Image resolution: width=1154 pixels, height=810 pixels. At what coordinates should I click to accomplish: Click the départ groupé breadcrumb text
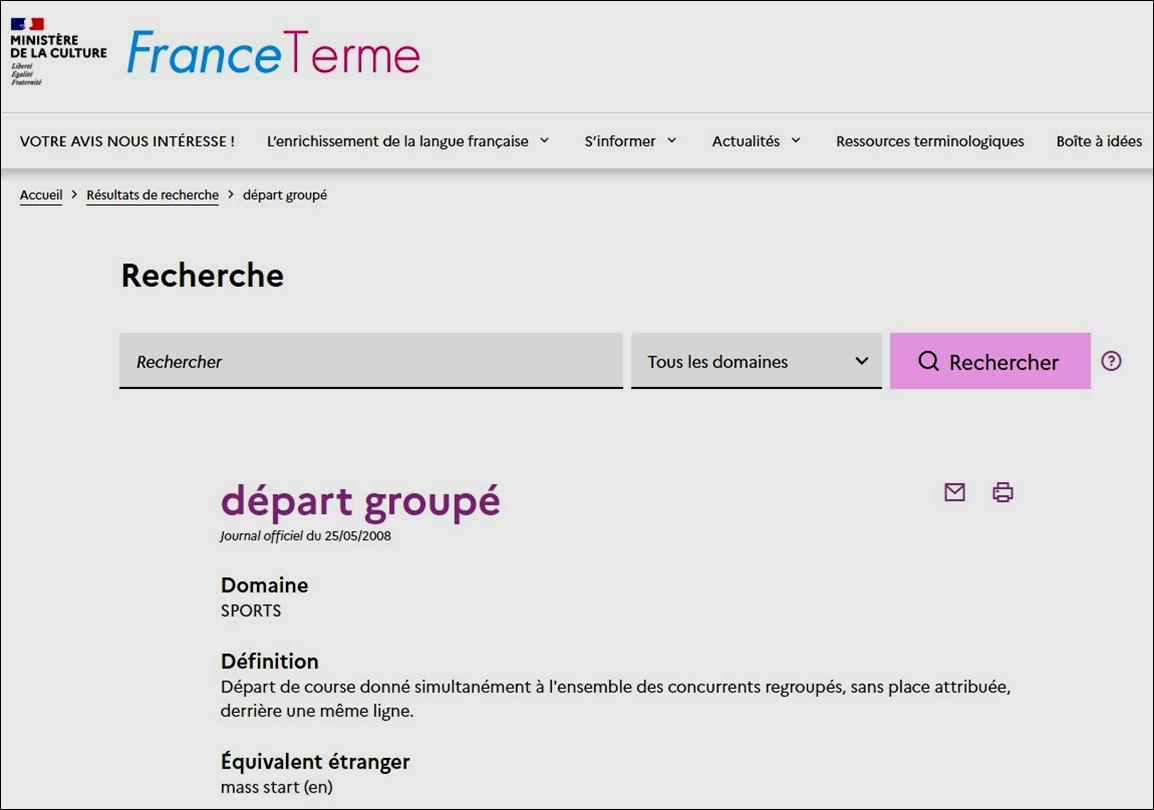pyautogui.click(x=285, y=195)
